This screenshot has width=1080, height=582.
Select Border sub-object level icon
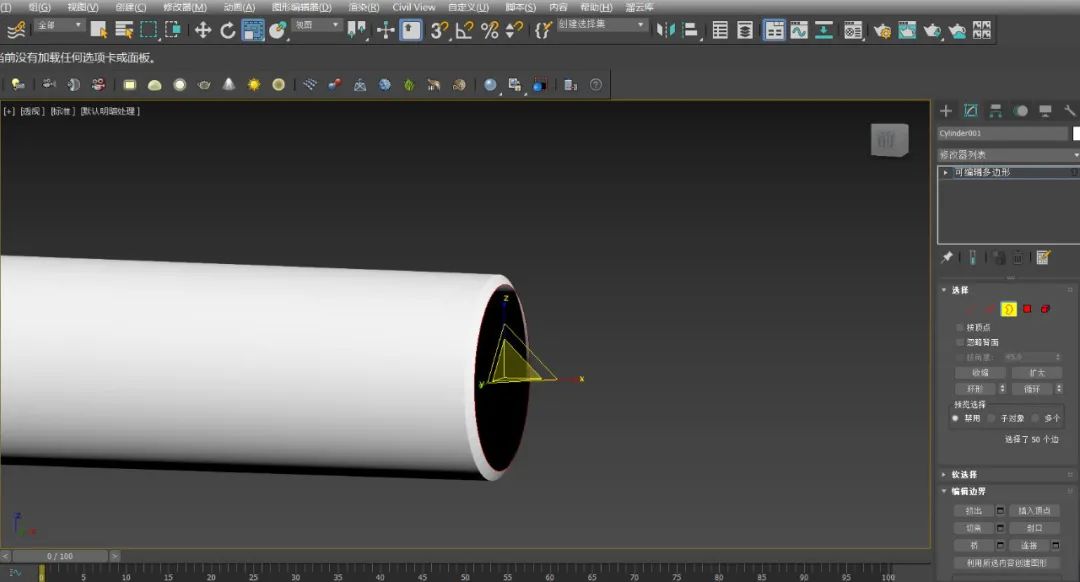pyautogui.click(x=1008, y=309)
